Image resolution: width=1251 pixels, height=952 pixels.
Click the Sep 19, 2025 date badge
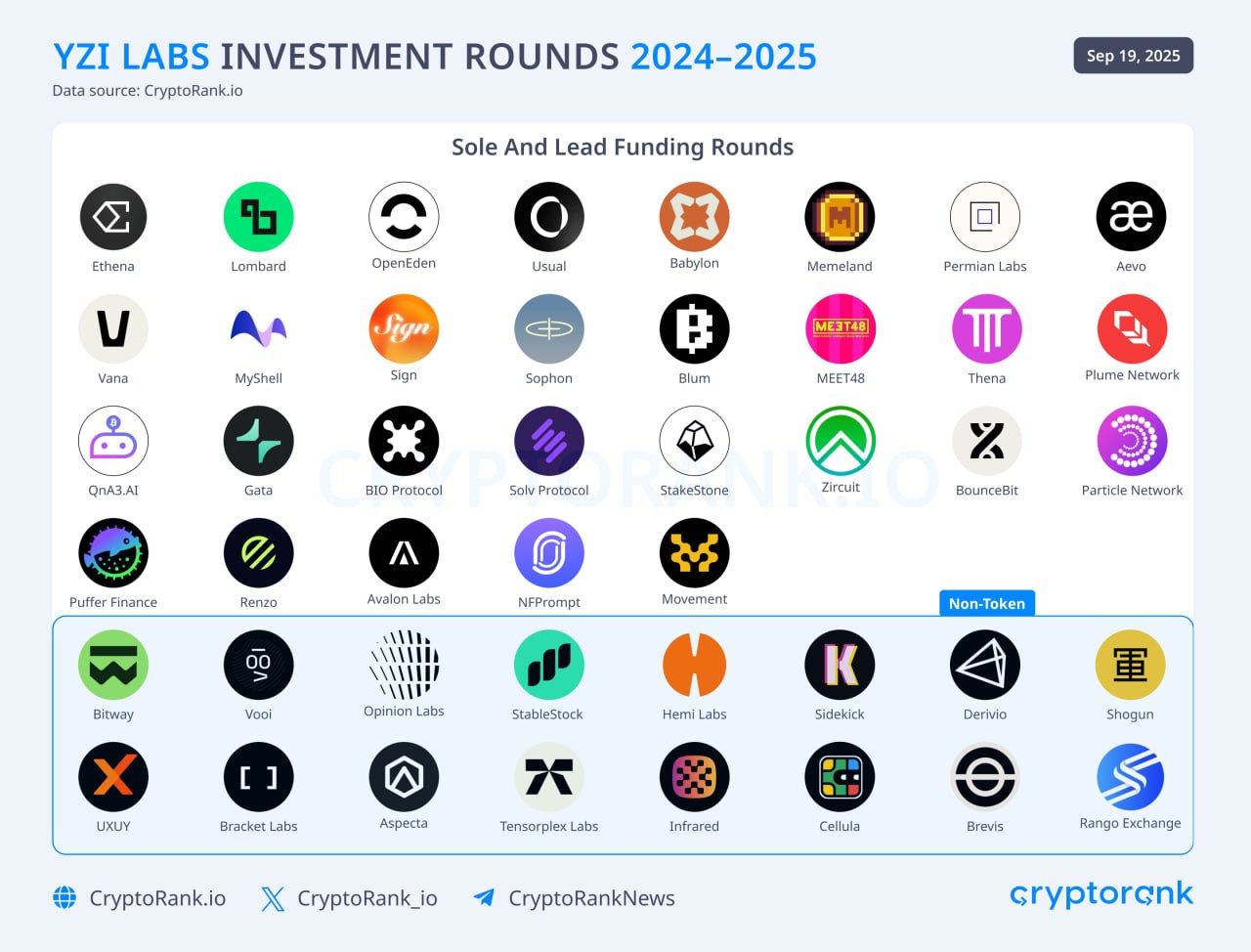(1134, 56)
